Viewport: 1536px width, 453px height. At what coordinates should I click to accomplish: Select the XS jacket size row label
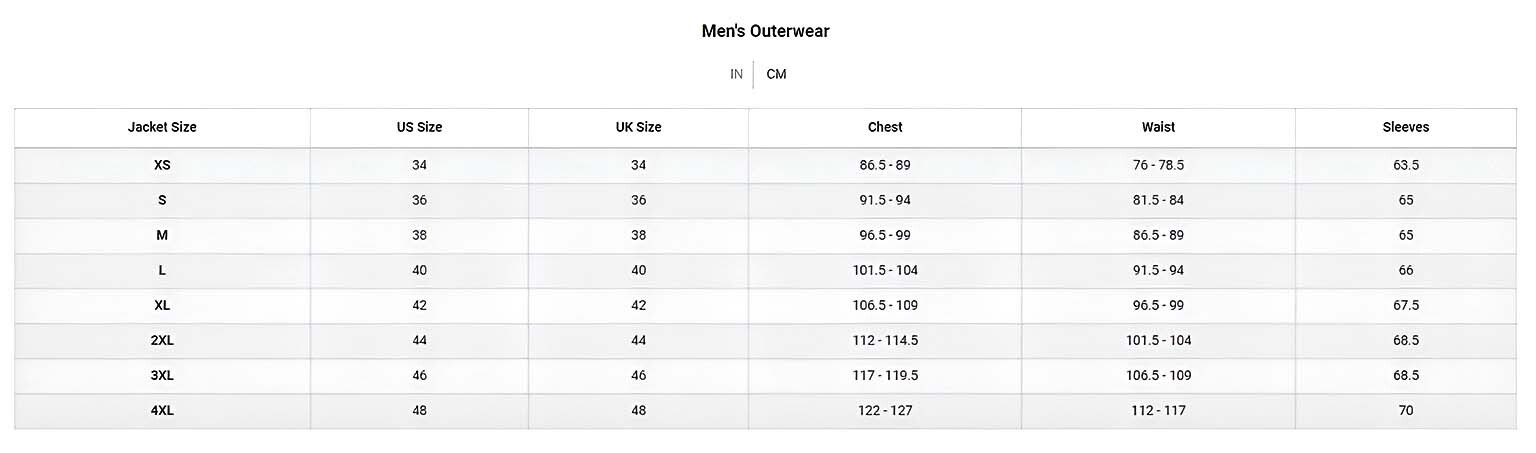pyautogui.click(x=162, y=165)
